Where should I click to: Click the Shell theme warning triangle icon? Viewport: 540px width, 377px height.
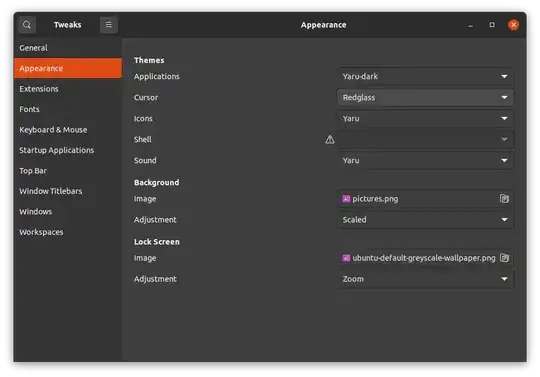pyautogui.click(x=330, y=139)
